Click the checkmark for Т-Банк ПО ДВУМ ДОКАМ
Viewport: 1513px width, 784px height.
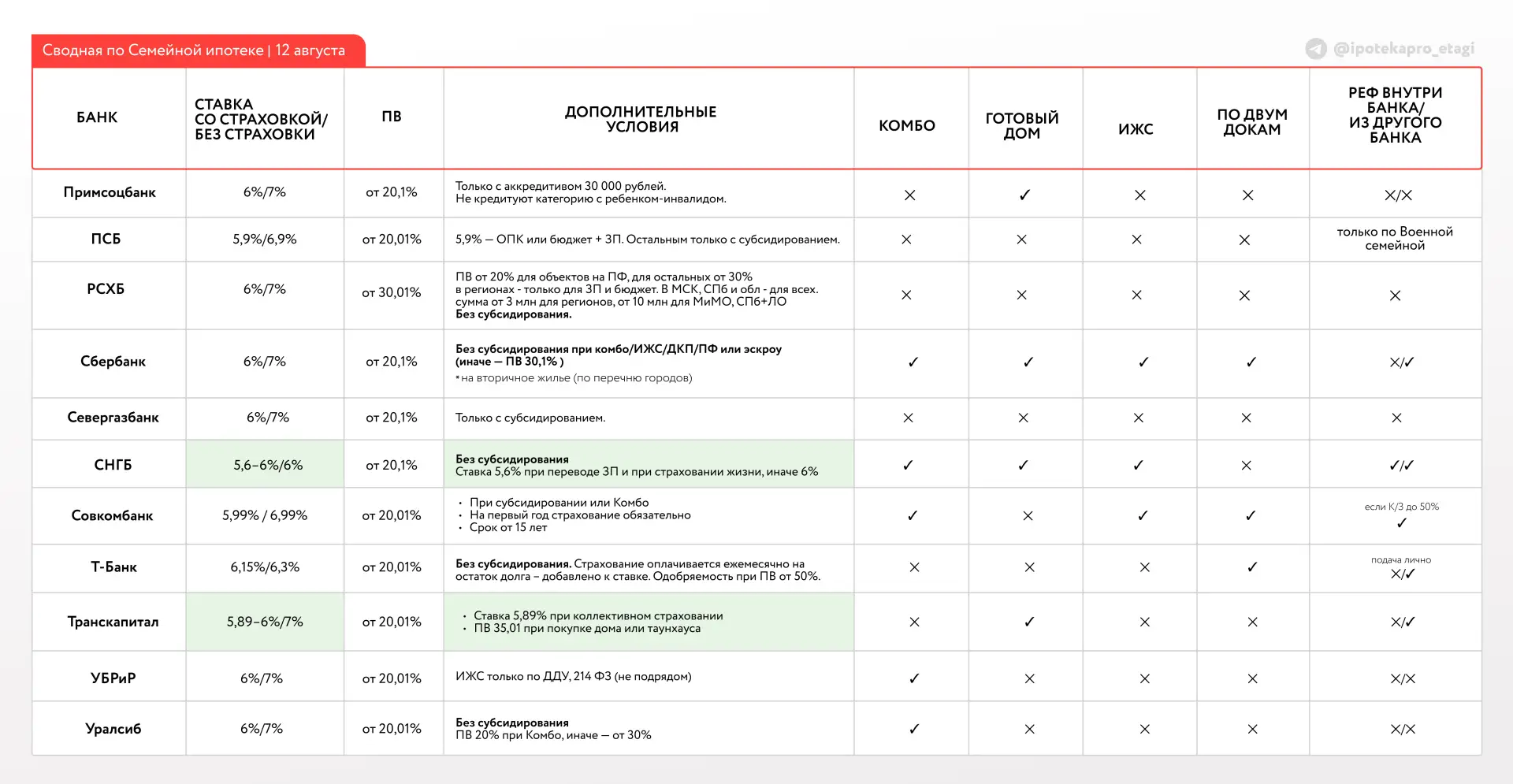1252,567
